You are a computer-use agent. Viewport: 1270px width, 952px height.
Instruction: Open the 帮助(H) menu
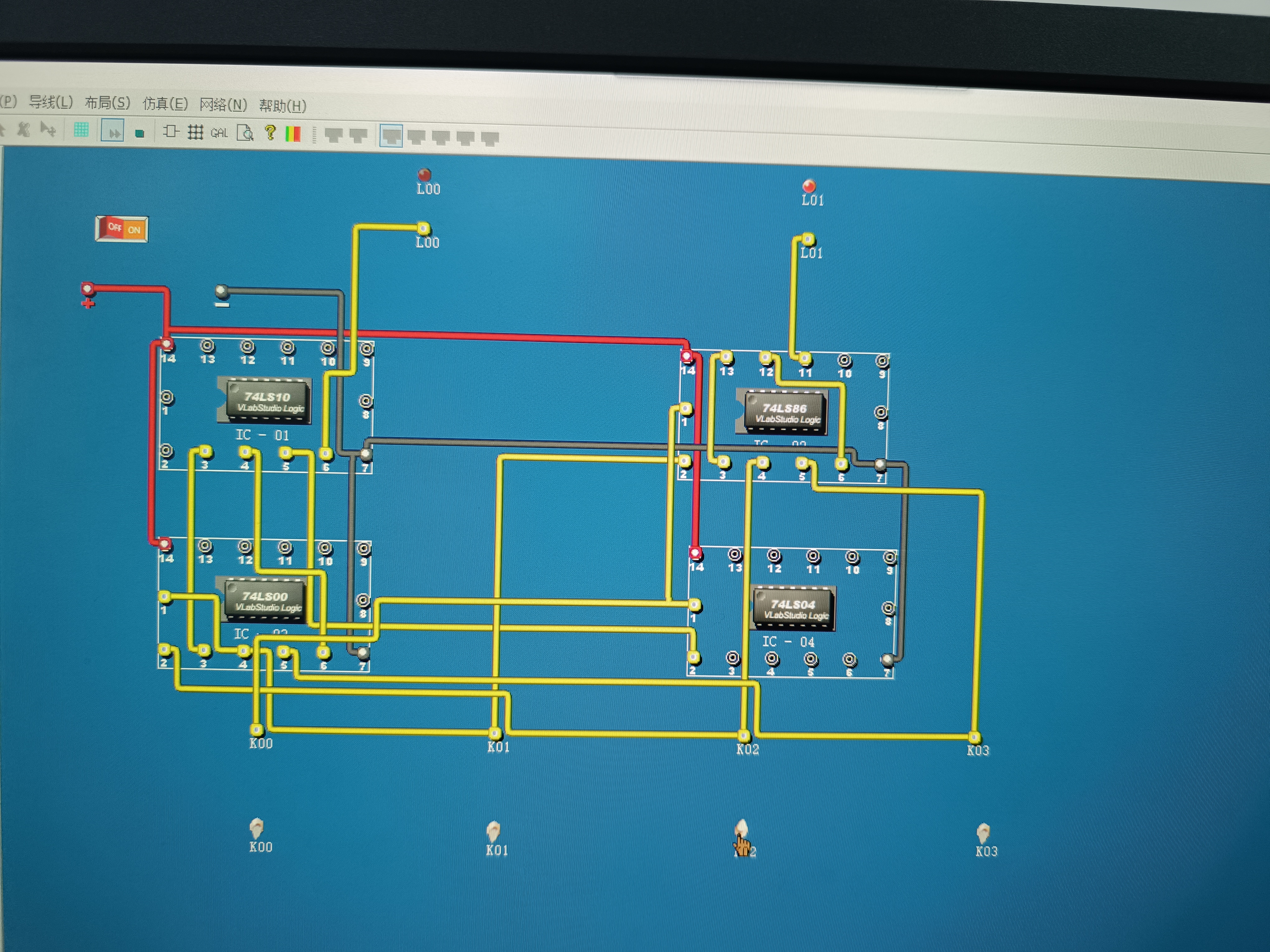(x=282, y=105)
